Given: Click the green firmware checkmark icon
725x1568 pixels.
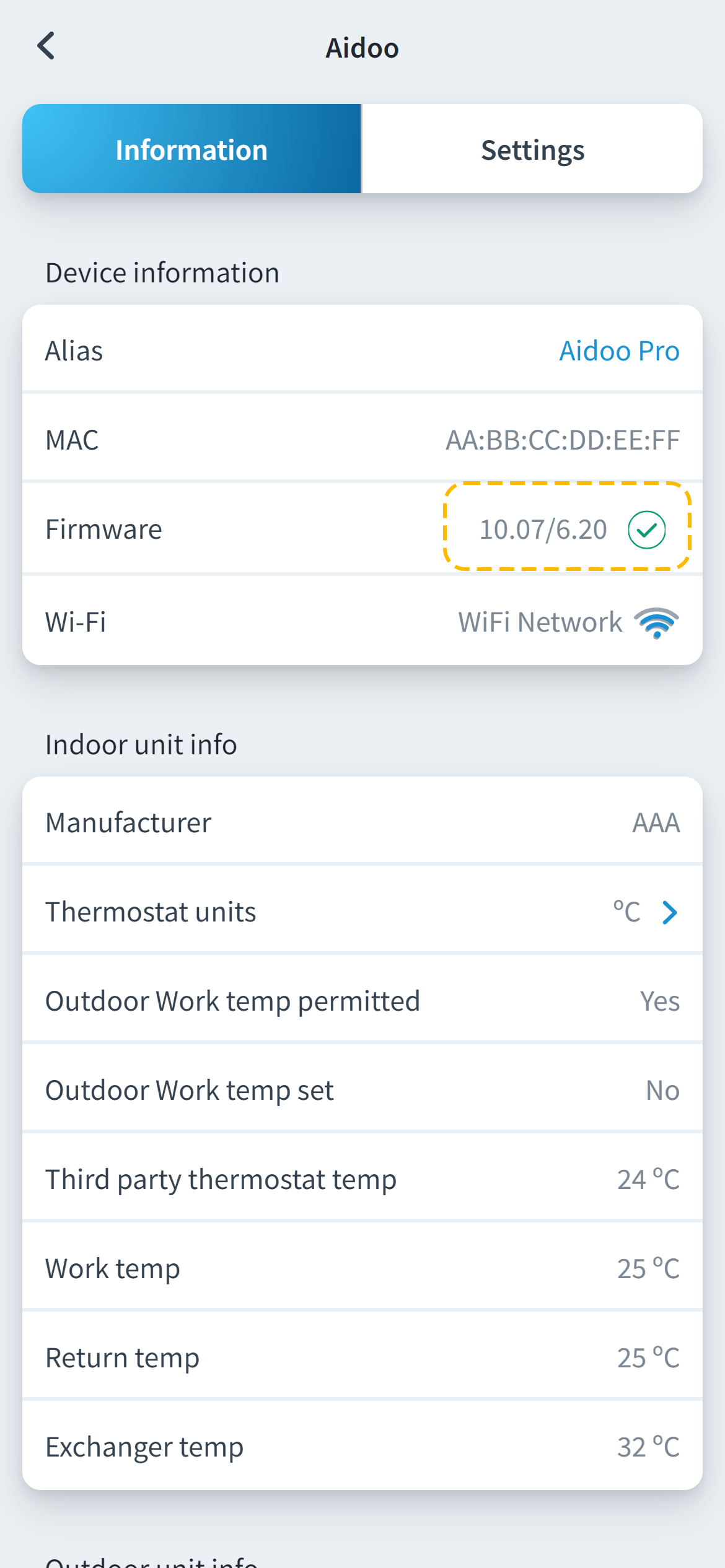Looking at the screenshot, I should (x=646, y=530).
